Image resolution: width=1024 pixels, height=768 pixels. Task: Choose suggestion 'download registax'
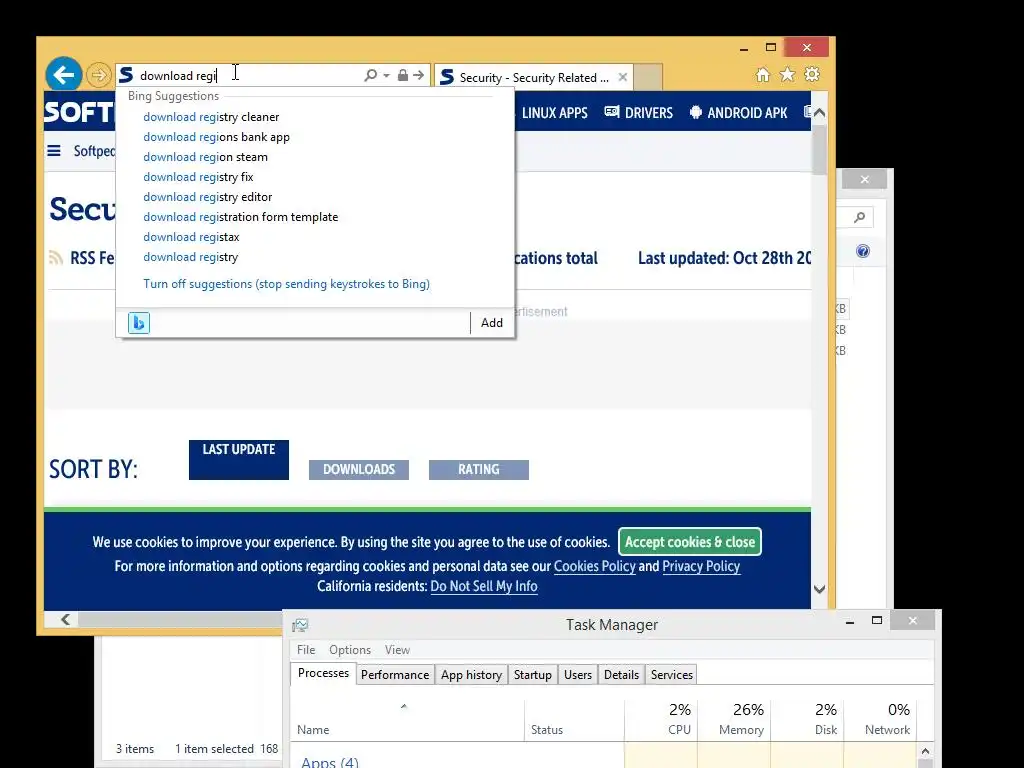click(191, 237)
